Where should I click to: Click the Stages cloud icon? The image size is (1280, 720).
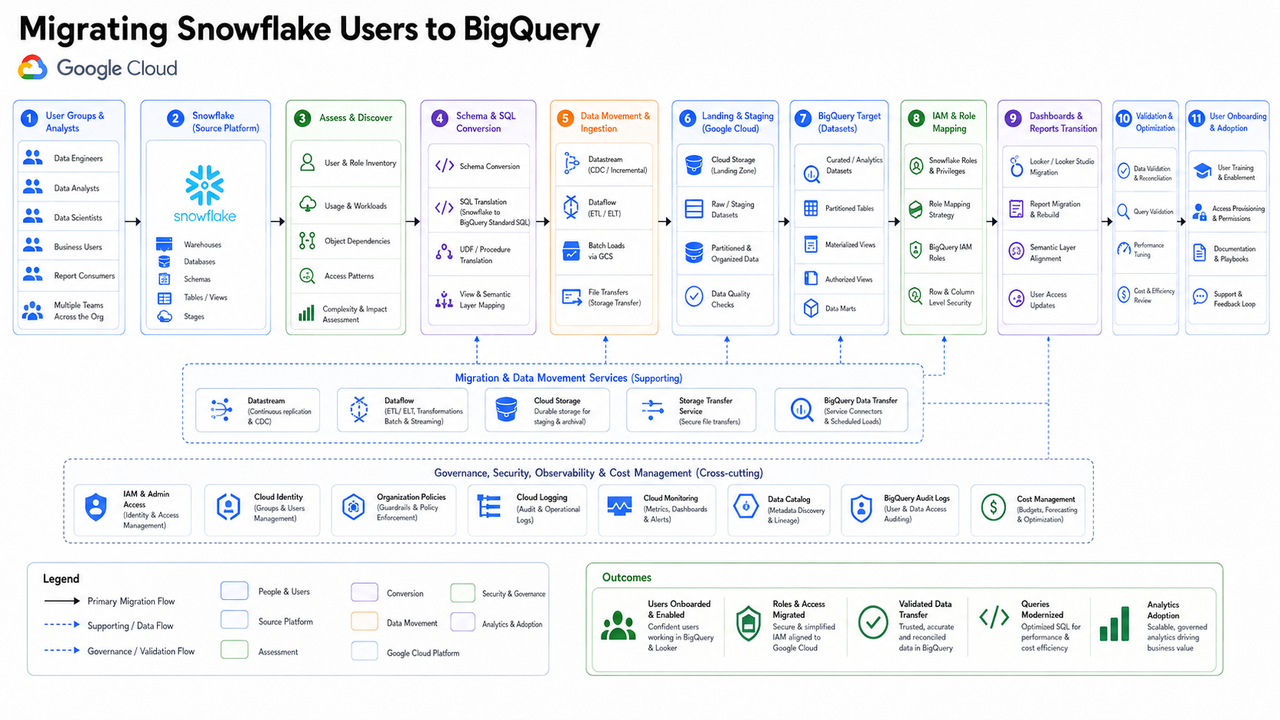[x=164, y=316]
